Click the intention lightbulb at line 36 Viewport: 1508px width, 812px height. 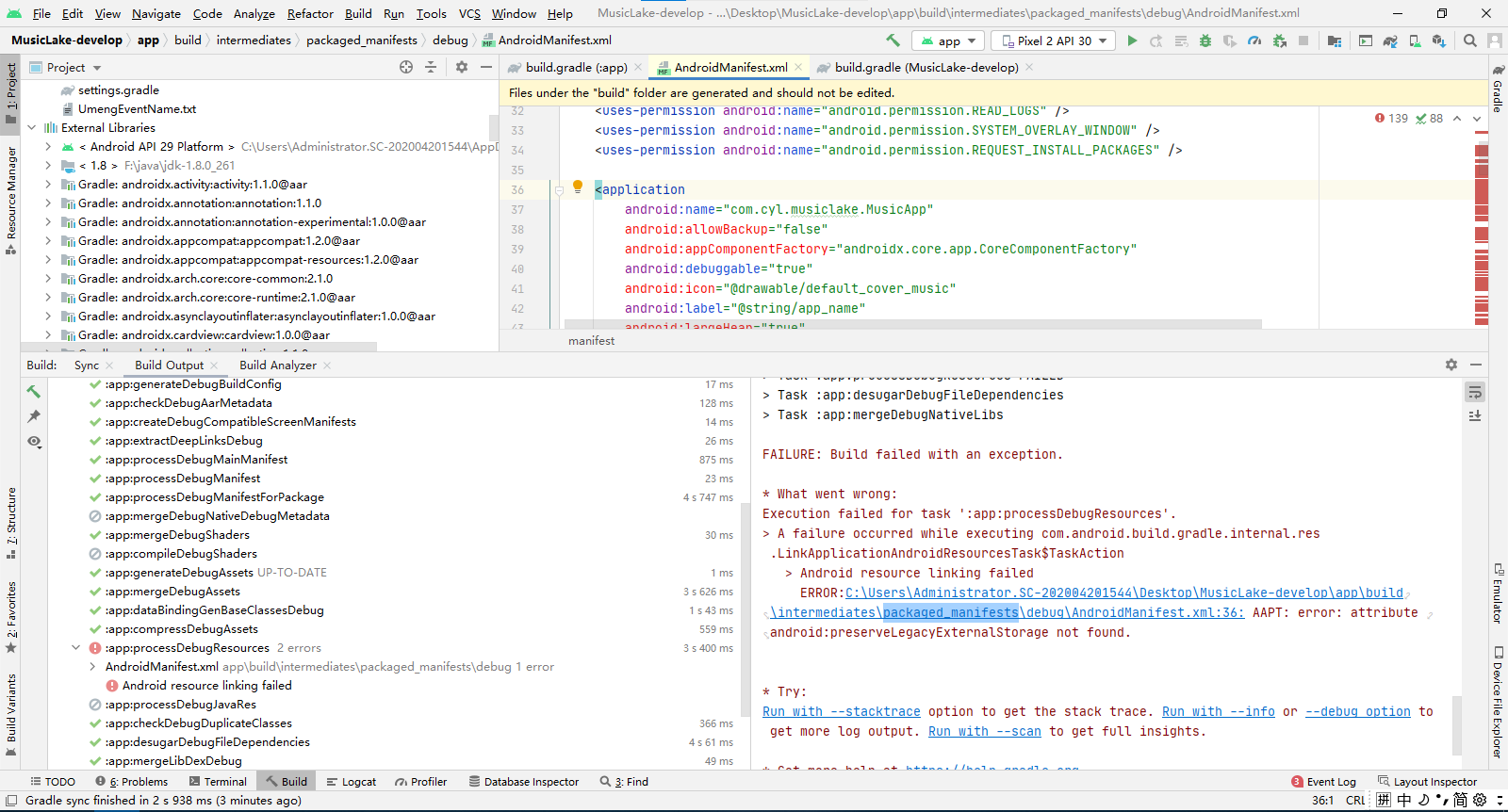(x=578, y=187)
